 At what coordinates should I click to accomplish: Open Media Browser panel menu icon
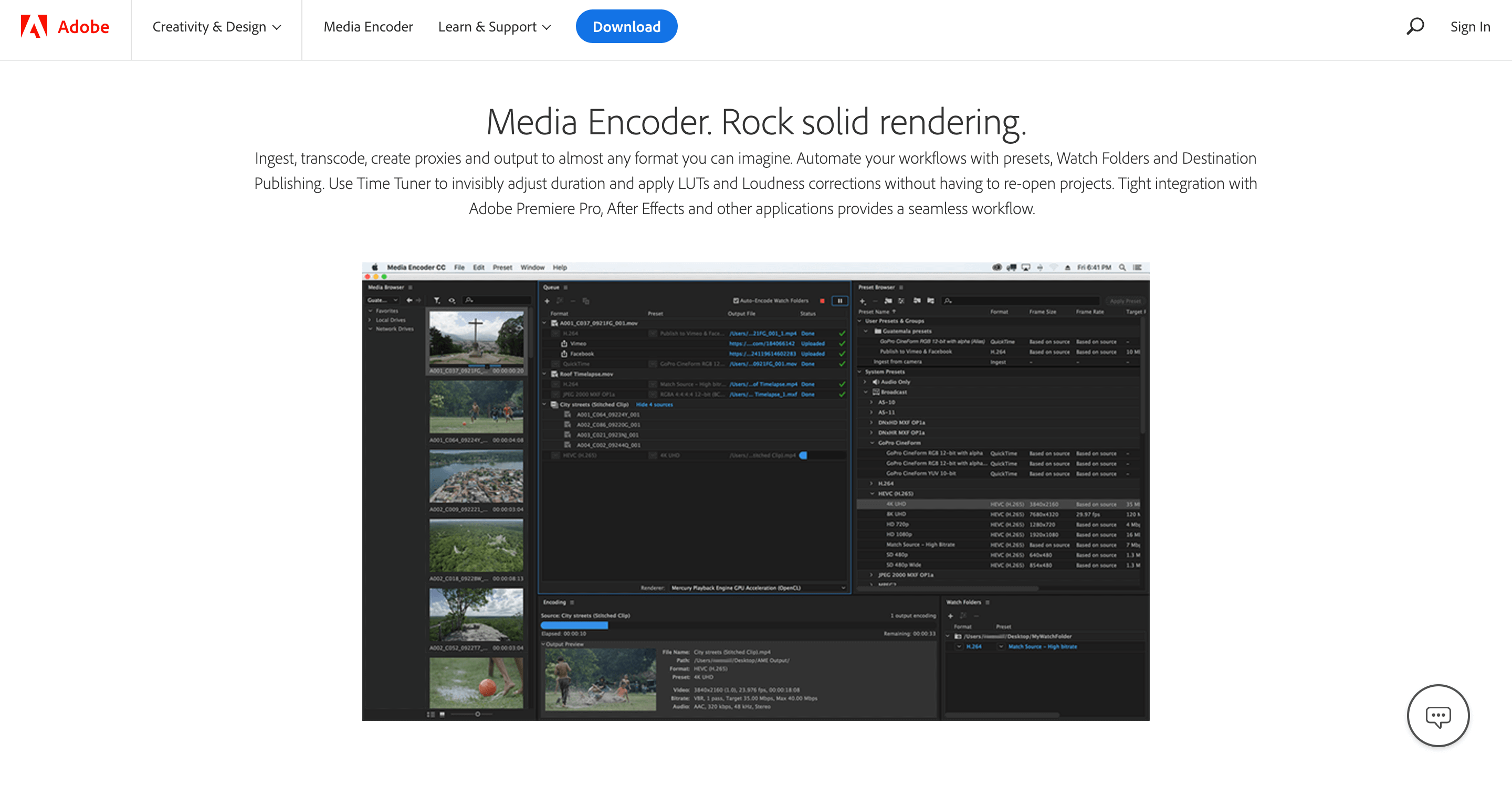pos(410,288)
